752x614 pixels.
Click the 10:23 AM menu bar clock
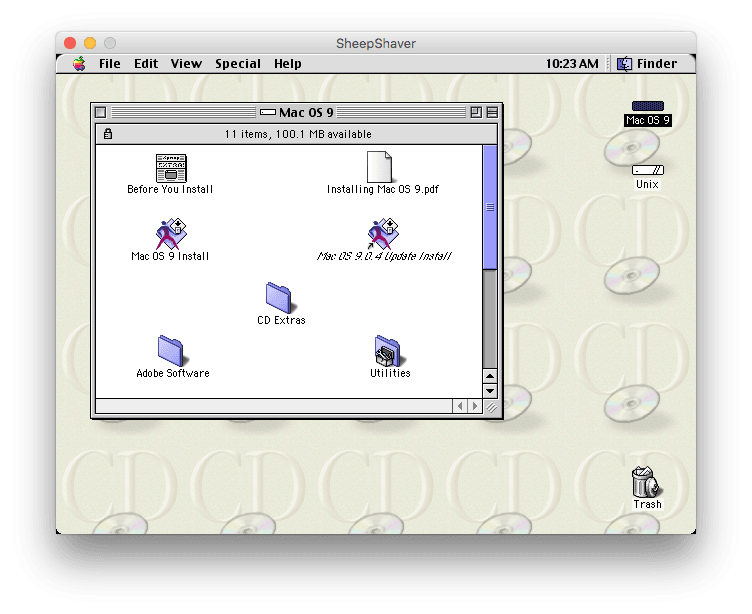[x=572, y=63]
